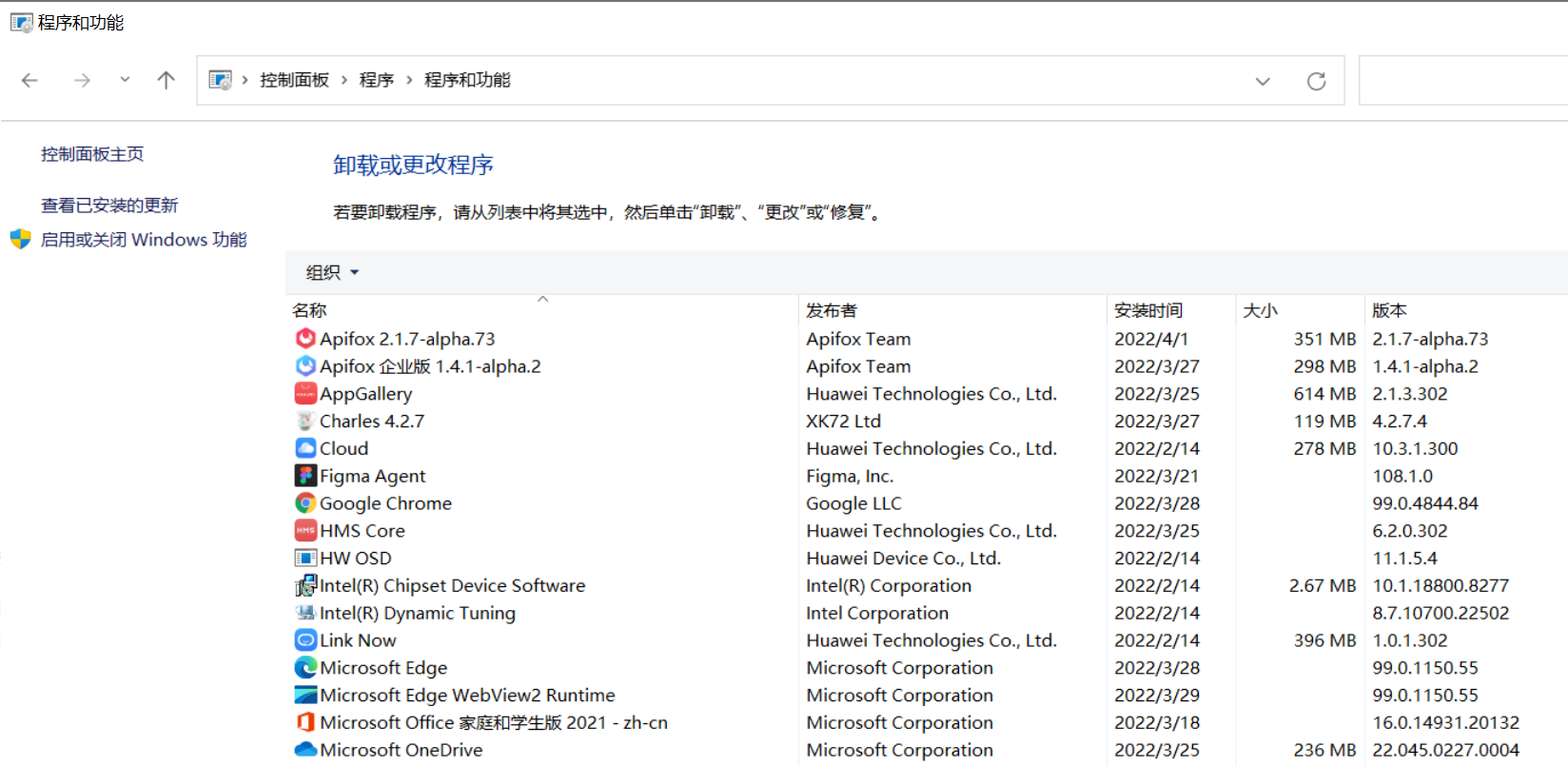1568x766 pixels.
Task: Open 启用或关闭 Windows 功能 link
Action: click(144, 240)
